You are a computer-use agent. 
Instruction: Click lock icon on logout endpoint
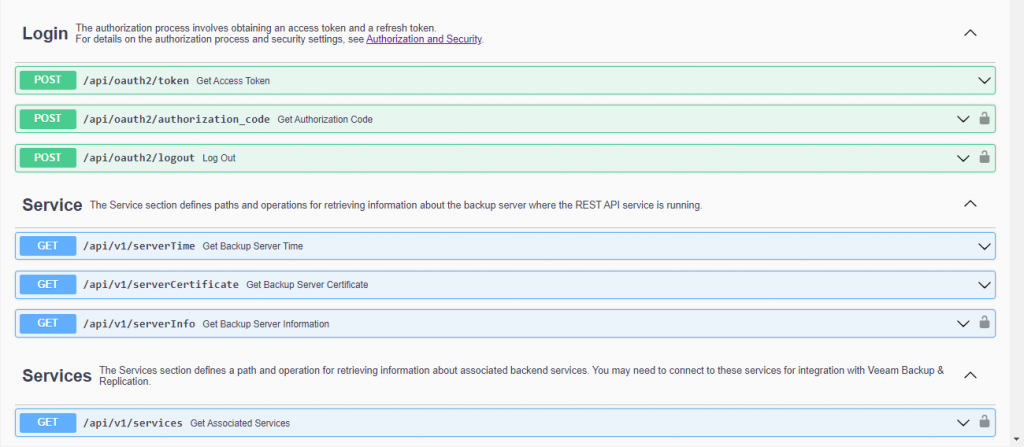click(x=984, y=157)
